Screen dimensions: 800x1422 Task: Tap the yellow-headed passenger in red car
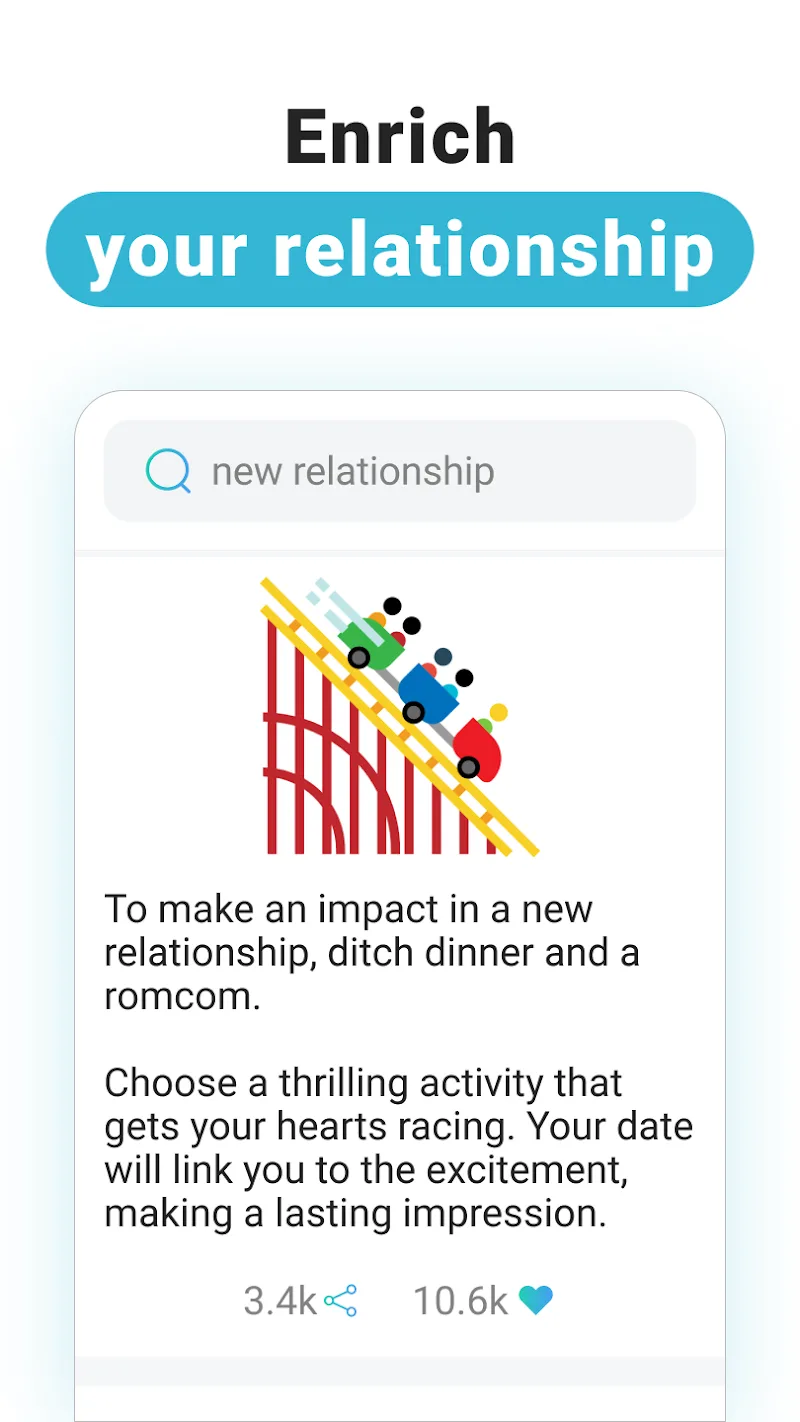(498, 713)
